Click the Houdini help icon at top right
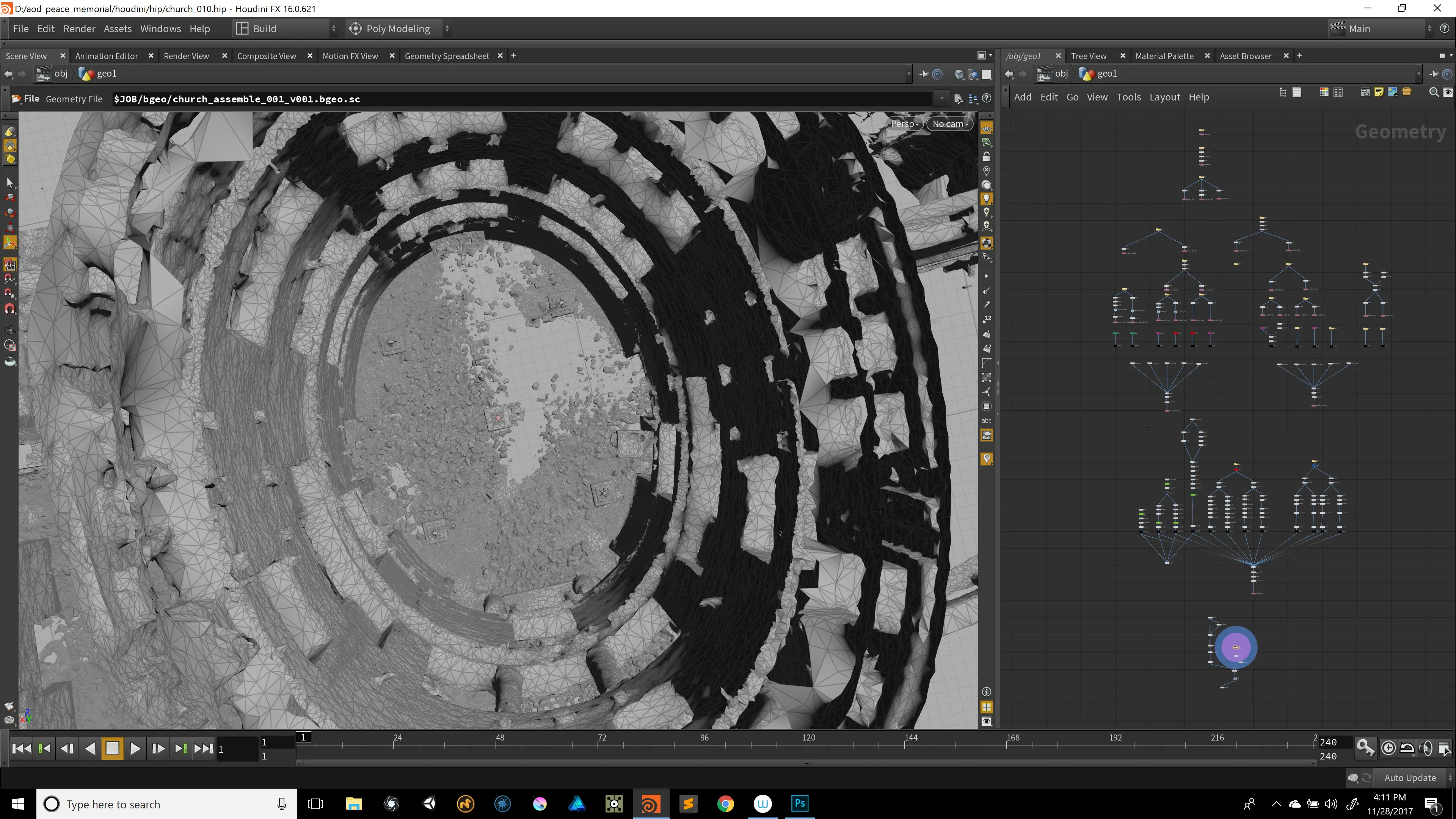 click(x=1445, y=28)
